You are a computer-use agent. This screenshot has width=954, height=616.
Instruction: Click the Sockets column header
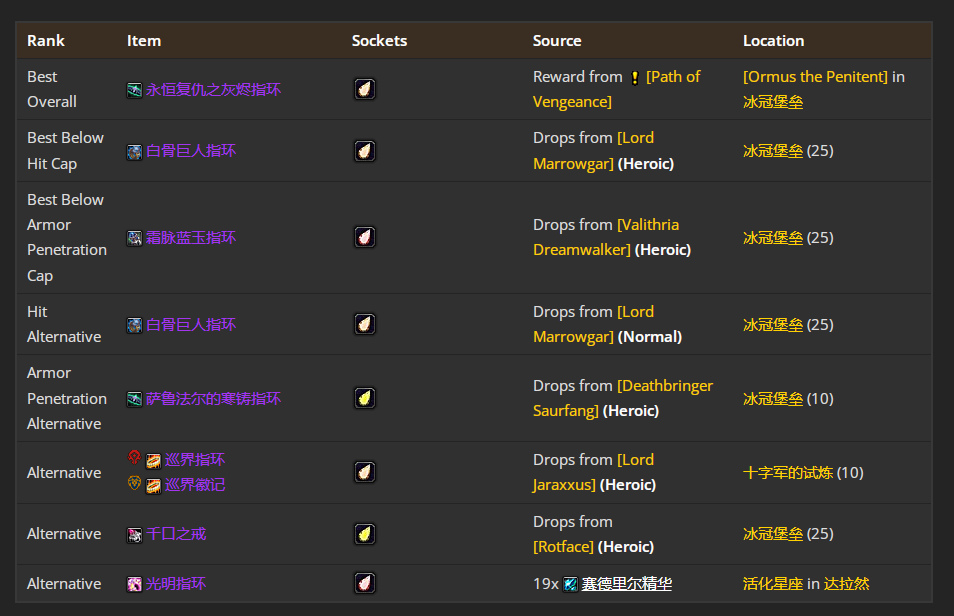click(379, 41)
